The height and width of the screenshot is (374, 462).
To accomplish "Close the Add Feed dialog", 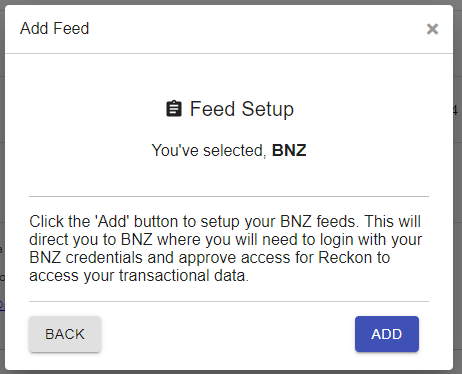I will click(x=432, y=29).
